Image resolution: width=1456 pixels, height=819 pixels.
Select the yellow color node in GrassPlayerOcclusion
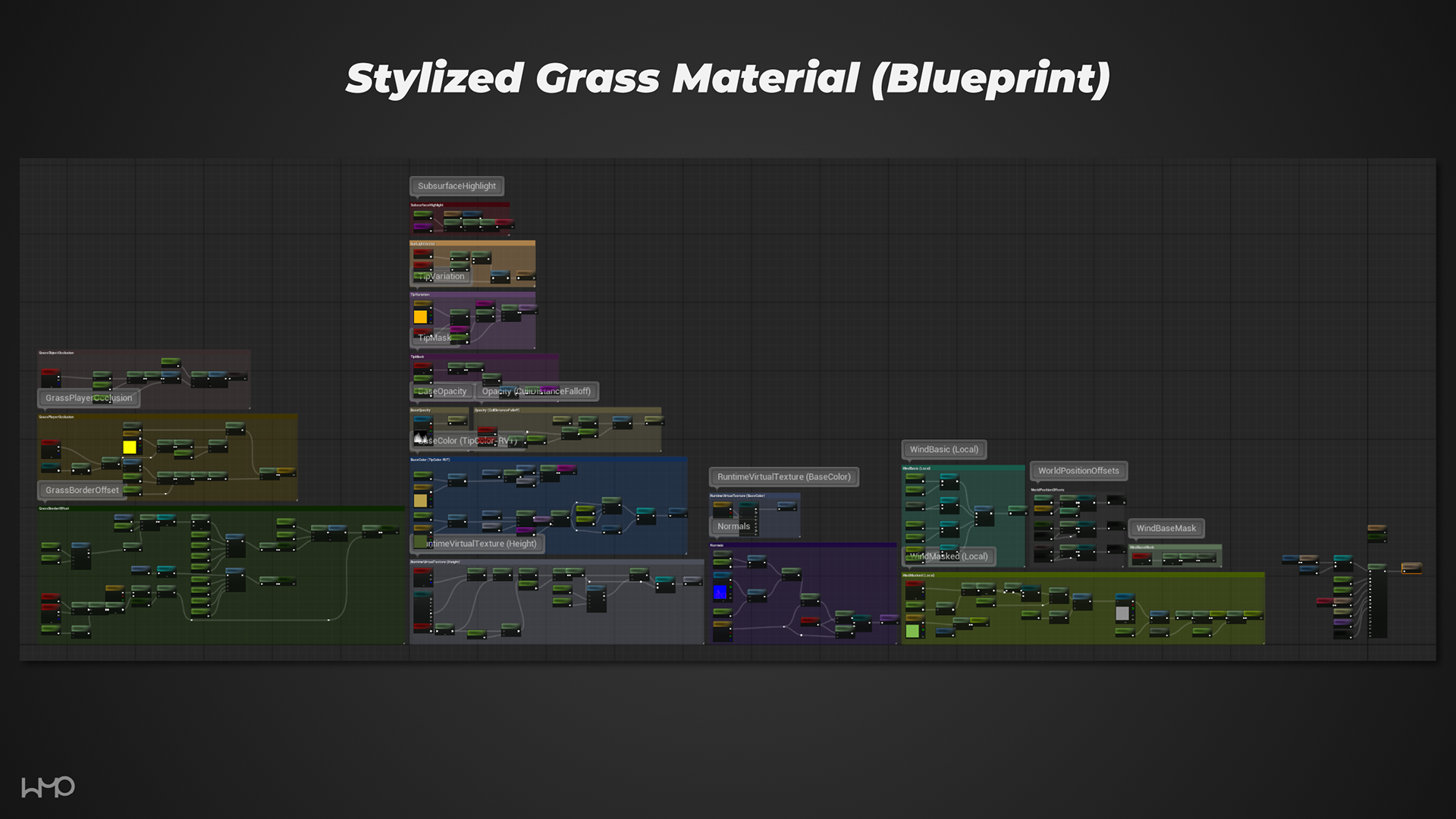tap(130, 447)
